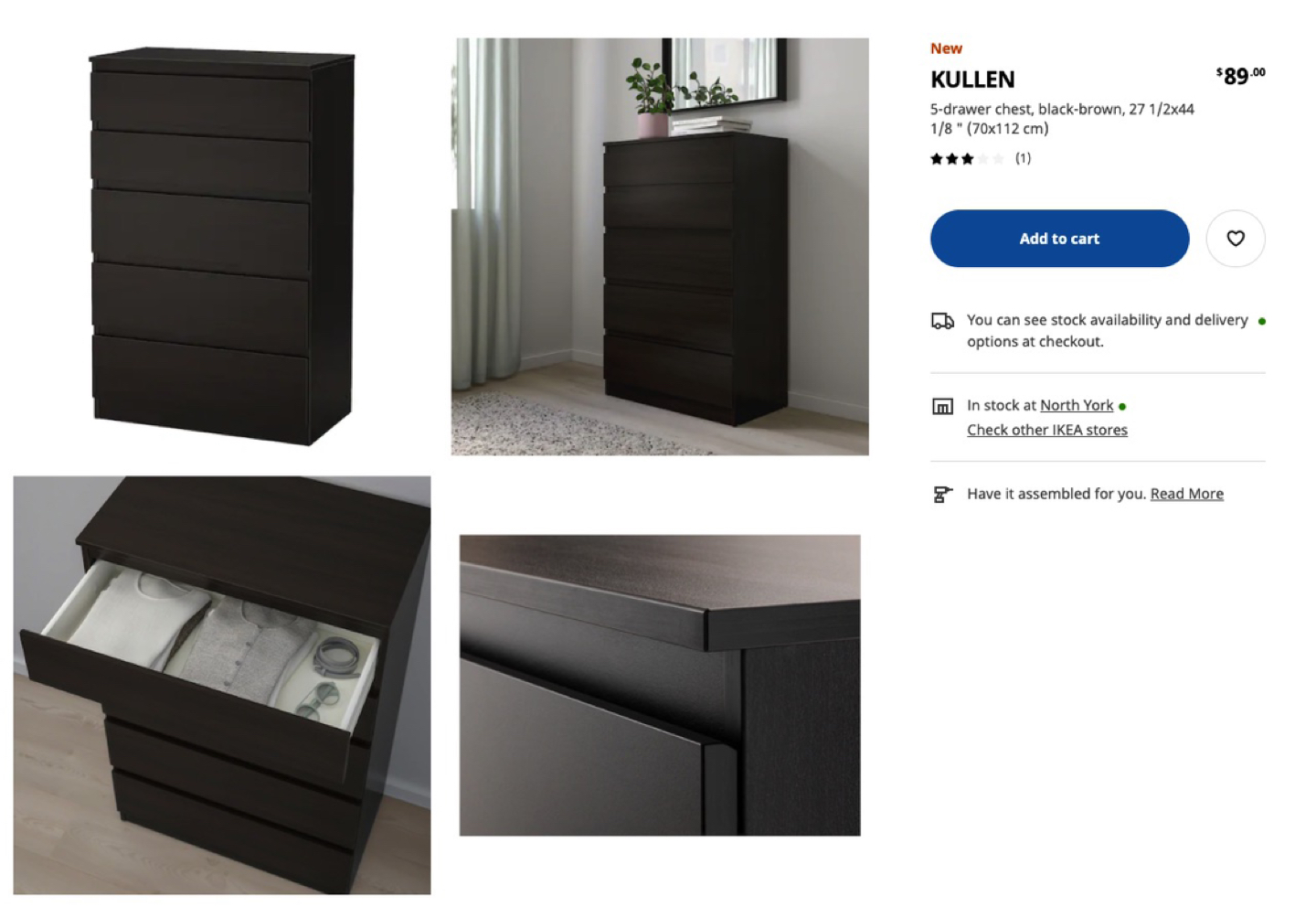Viewport: 1316px width, 907px height.
Task: Open the North York store link
Action: 1077,405
